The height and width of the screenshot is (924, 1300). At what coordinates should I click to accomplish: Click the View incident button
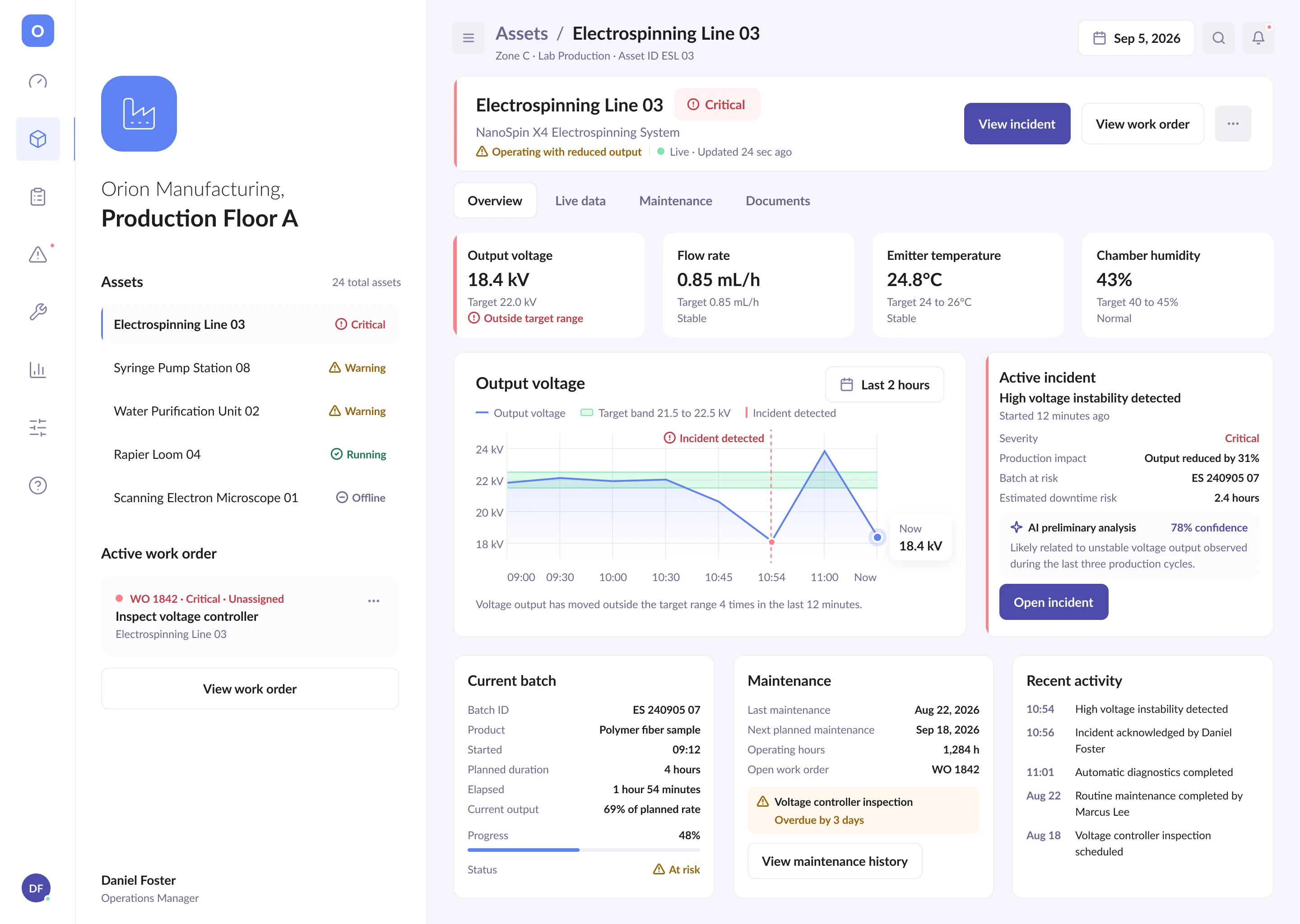tap(1017, 124)
